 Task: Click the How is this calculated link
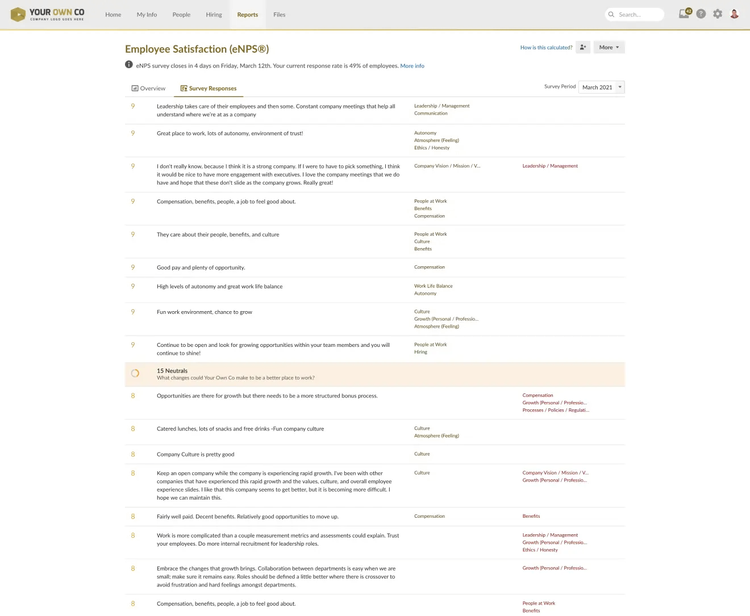point(546,47)
